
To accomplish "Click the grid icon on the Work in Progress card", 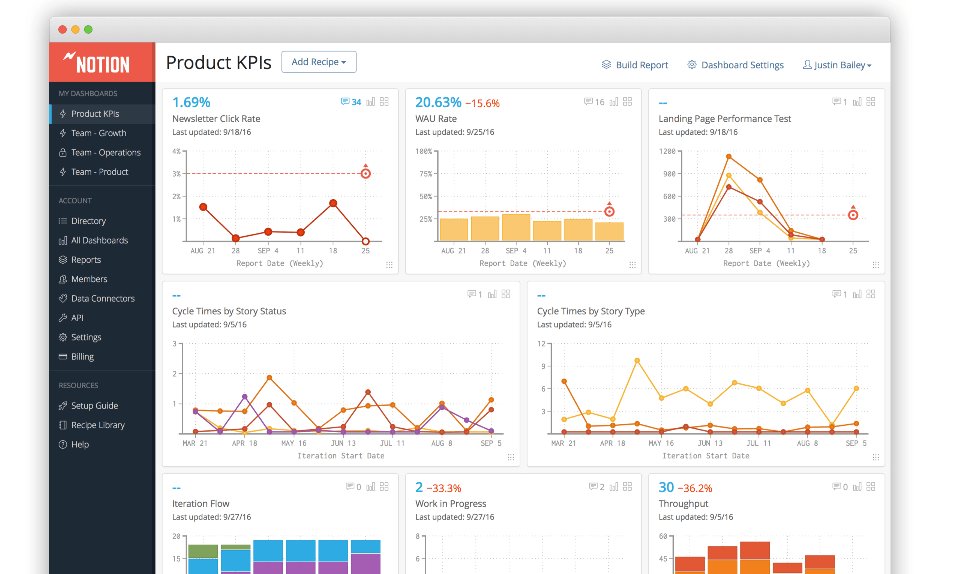I will pos(628,487).
